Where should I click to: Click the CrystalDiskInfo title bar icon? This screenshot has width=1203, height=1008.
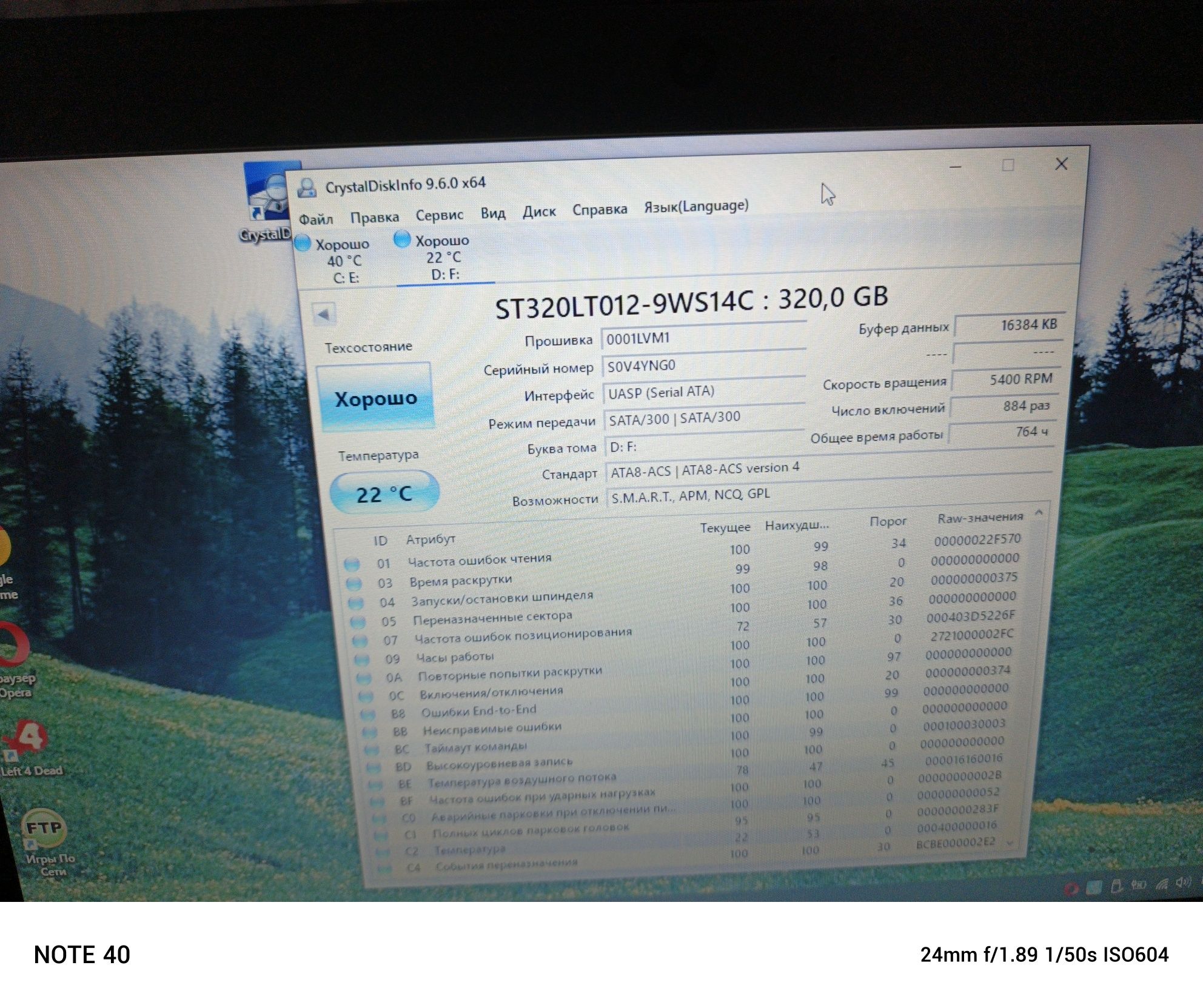307,188
